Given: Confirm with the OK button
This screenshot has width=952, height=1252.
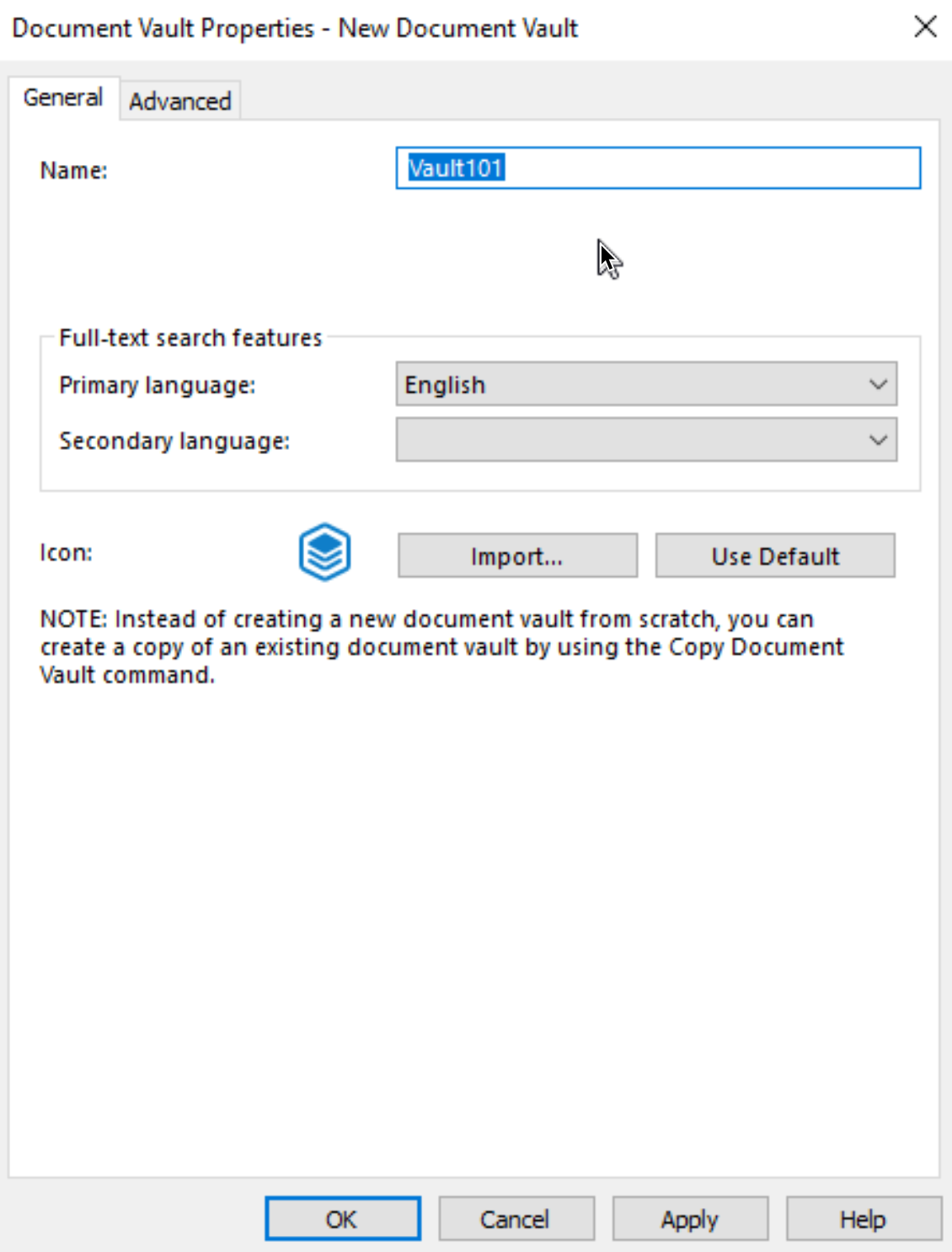Looking at the screenshot, I should point(342,1219).
